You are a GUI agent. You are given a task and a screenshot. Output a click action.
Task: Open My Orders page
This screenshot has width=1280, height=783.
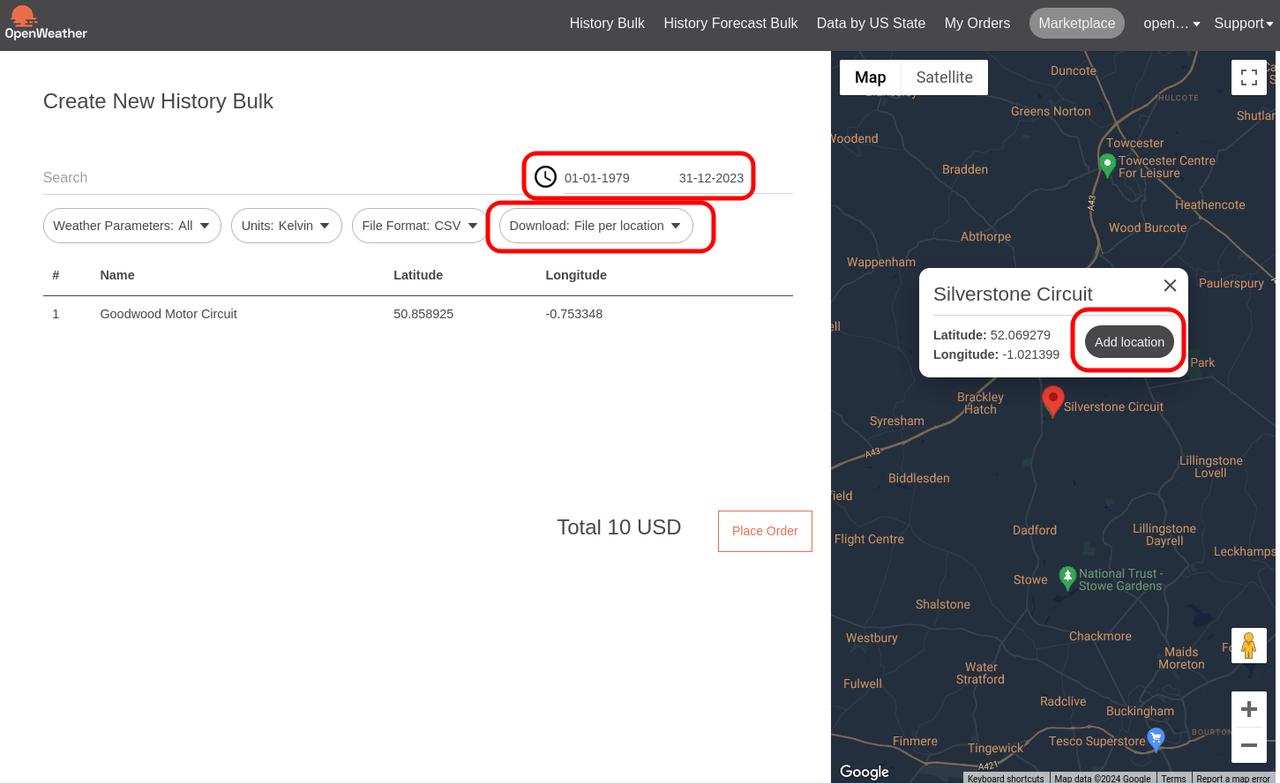(977, 23)
